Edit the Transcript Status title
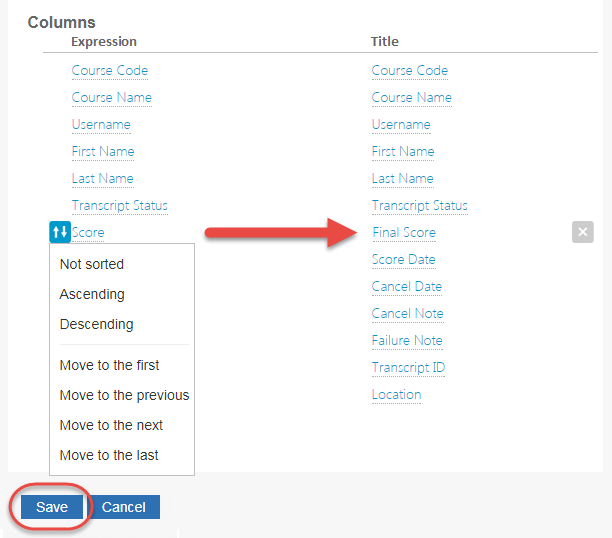 coord(420,206)
